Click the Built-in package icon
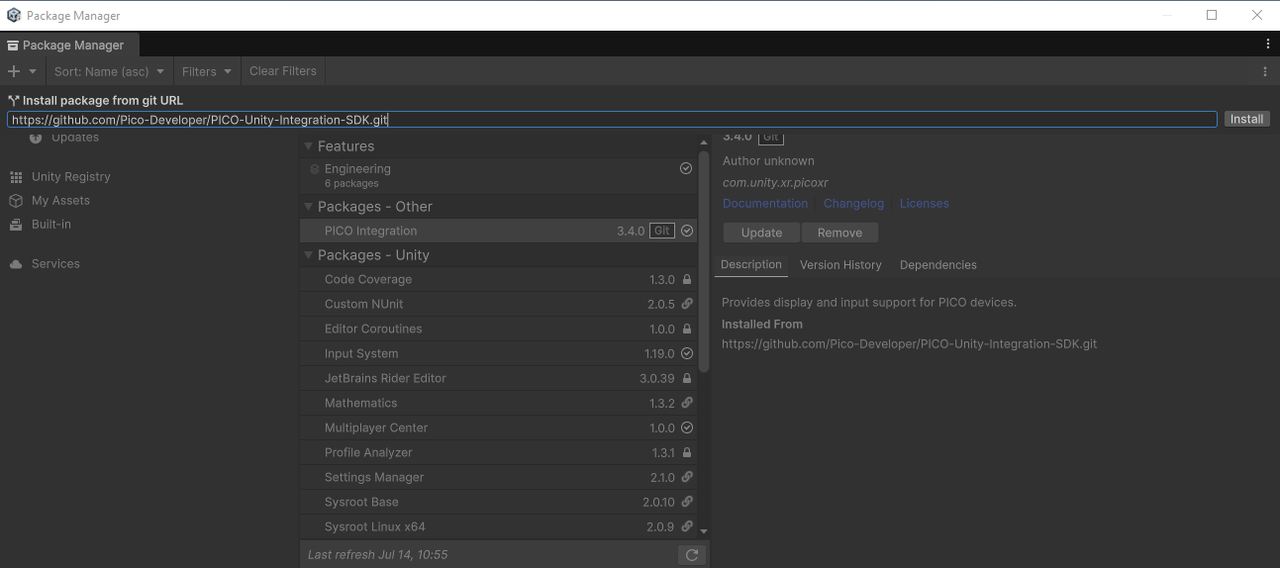This screenshot has height=568, width=1280. click(x=16, y=225)
